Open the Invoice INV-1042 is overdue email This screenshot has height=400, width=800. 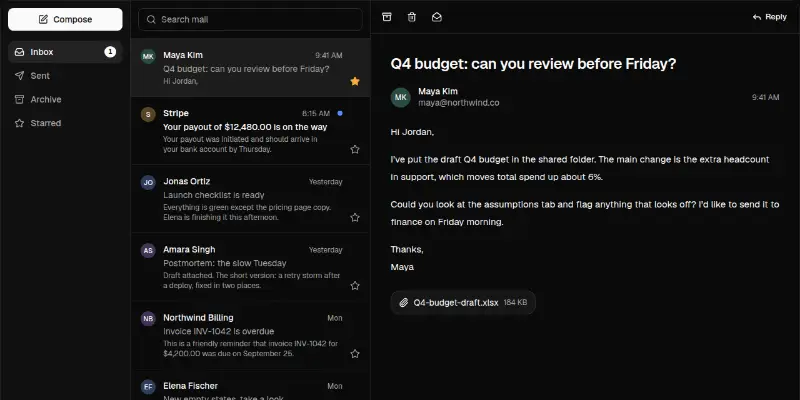(x=250, y=335)
